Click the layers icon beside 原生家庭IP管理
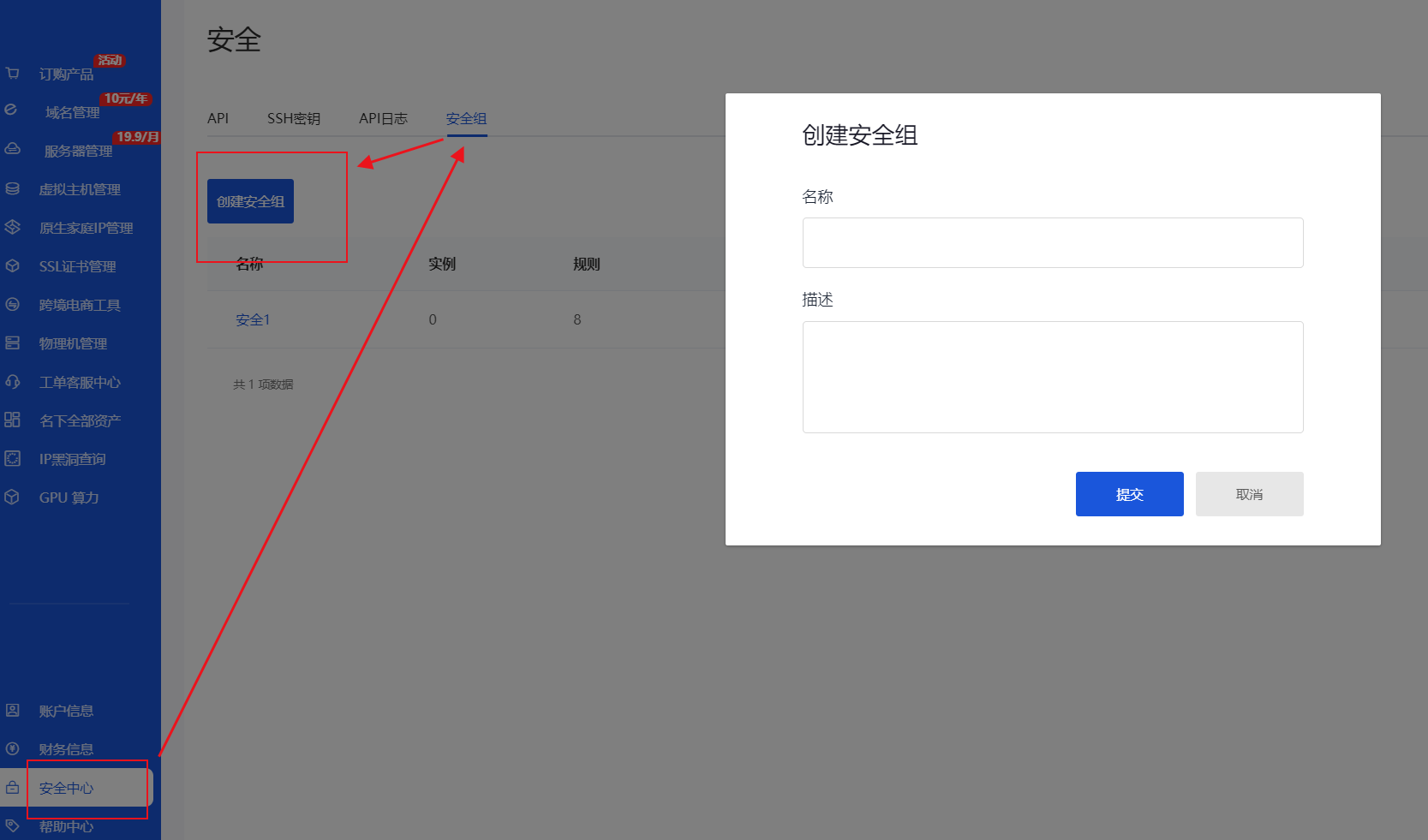The width and height of the screenshot is (1428, 840). point(12,227)
